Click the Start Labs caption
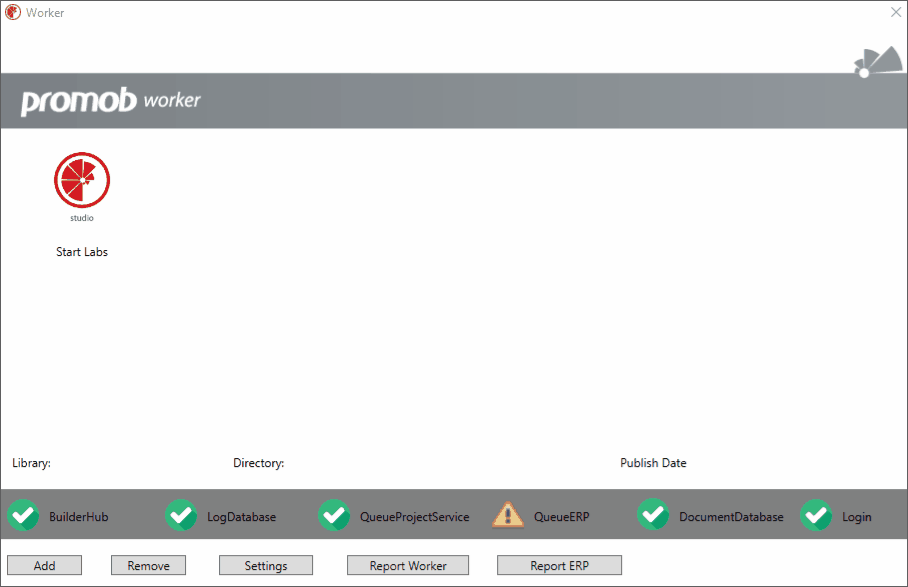The width and height of the screenshot is (908, 587). pos(82,252)
